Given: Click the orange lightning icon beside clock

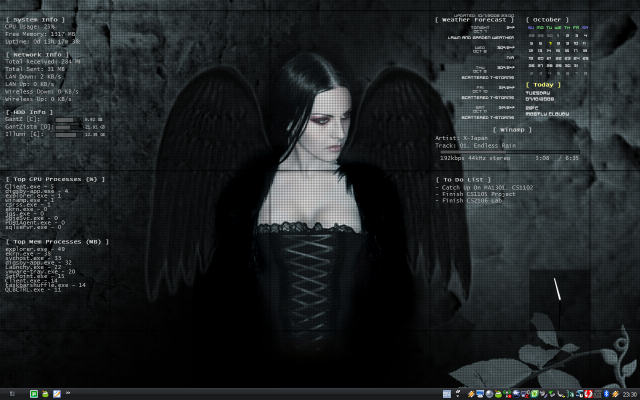Looking at the screenshot, I should 615,394.
